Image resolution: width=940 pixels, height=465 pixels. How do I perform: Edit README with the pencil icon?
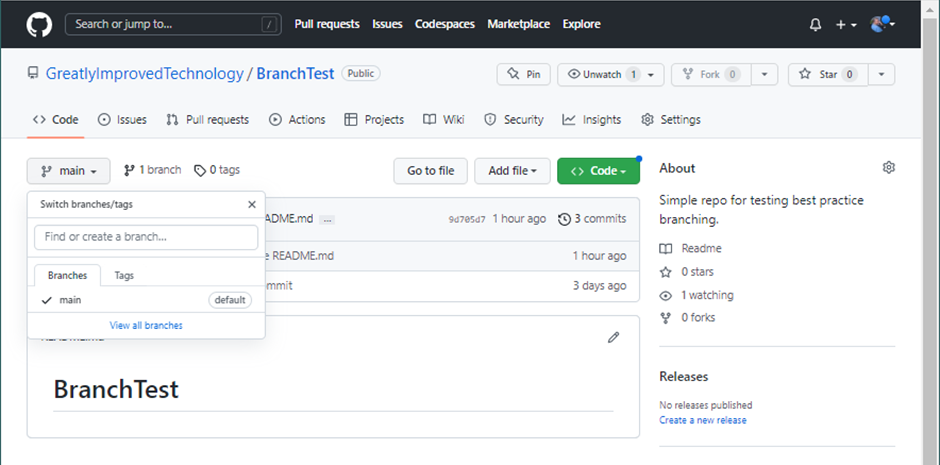[613, 337]
